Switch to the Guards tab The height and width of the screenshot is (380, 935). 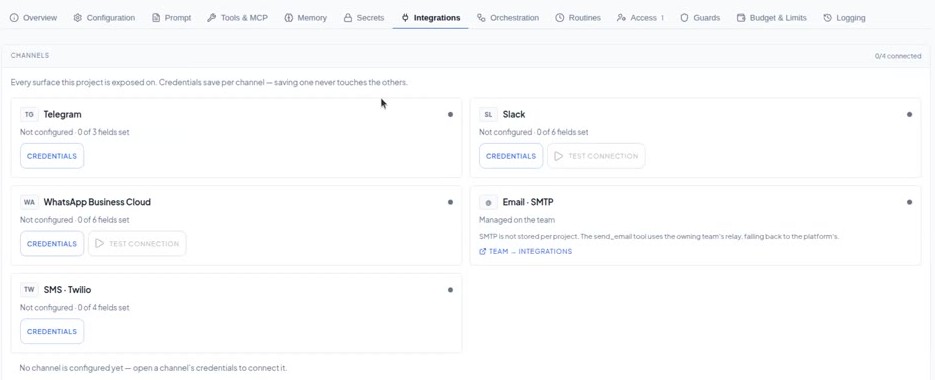point(700,18)
